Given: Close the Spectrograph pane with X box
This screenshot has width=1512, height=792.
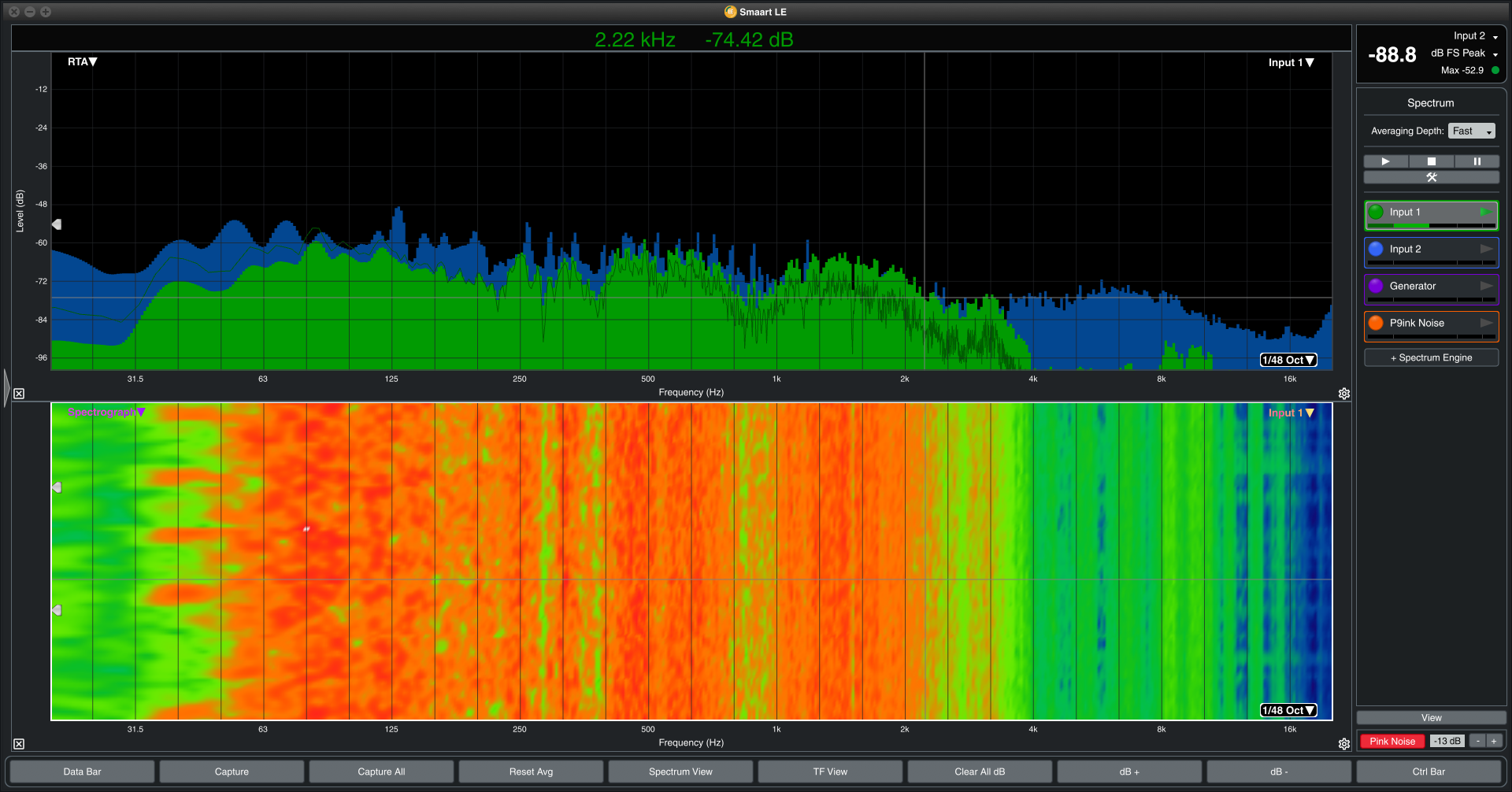Looking at the screenshot, I should click(19, 744).
